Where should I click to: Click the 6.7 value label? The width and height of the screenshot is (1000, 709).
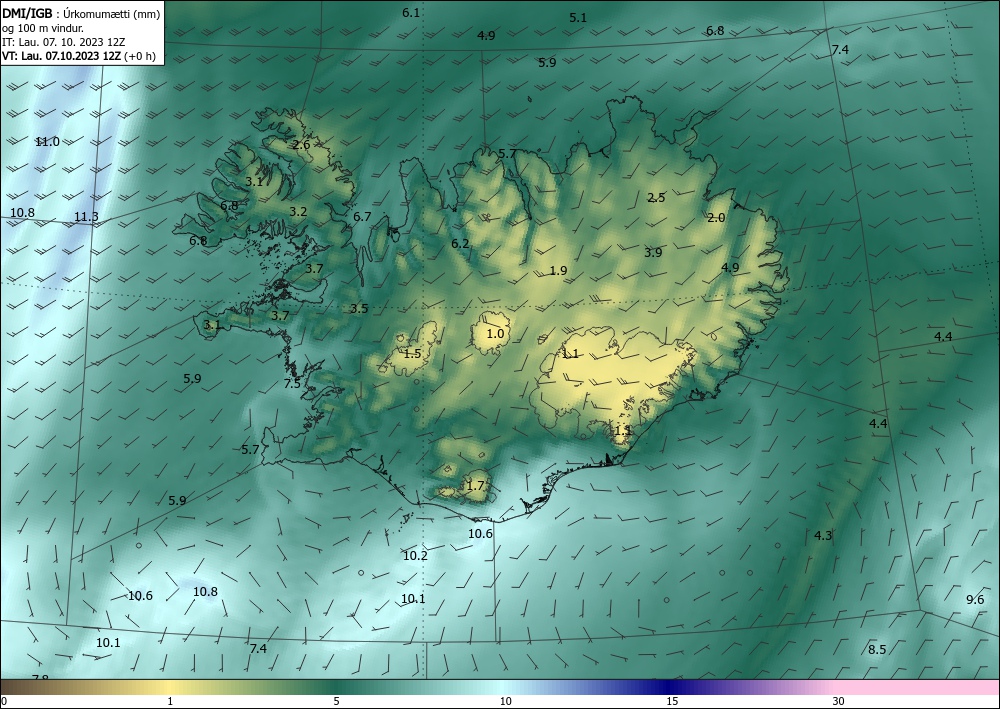coord(362,217)
